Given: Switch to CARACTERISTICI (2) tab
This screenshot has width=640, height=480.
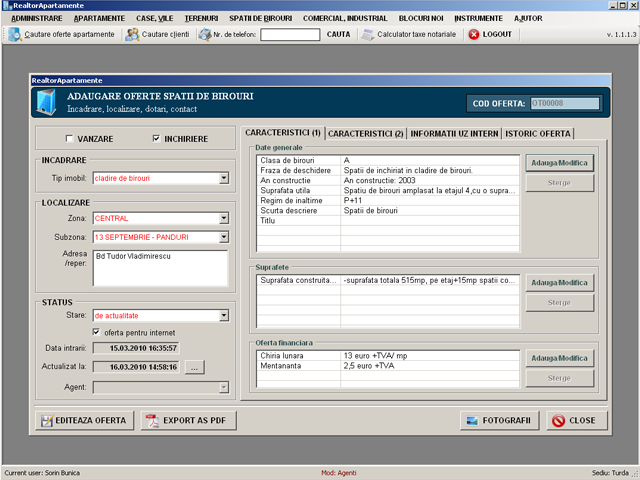Looking at the screenshot, I should coord(365,133).
